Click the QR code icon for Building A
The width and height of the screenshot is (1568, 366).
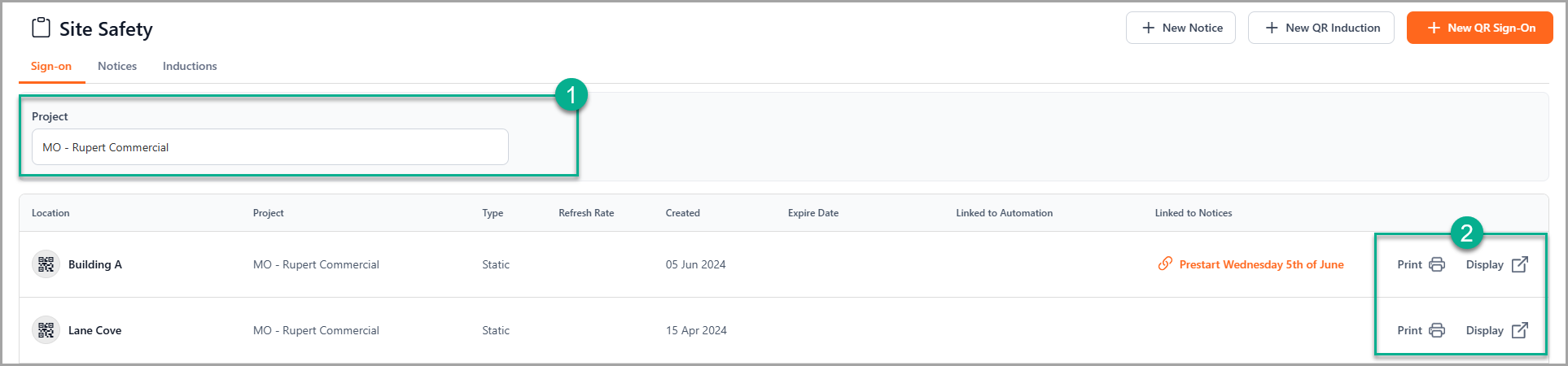click(x=46, y=264)
